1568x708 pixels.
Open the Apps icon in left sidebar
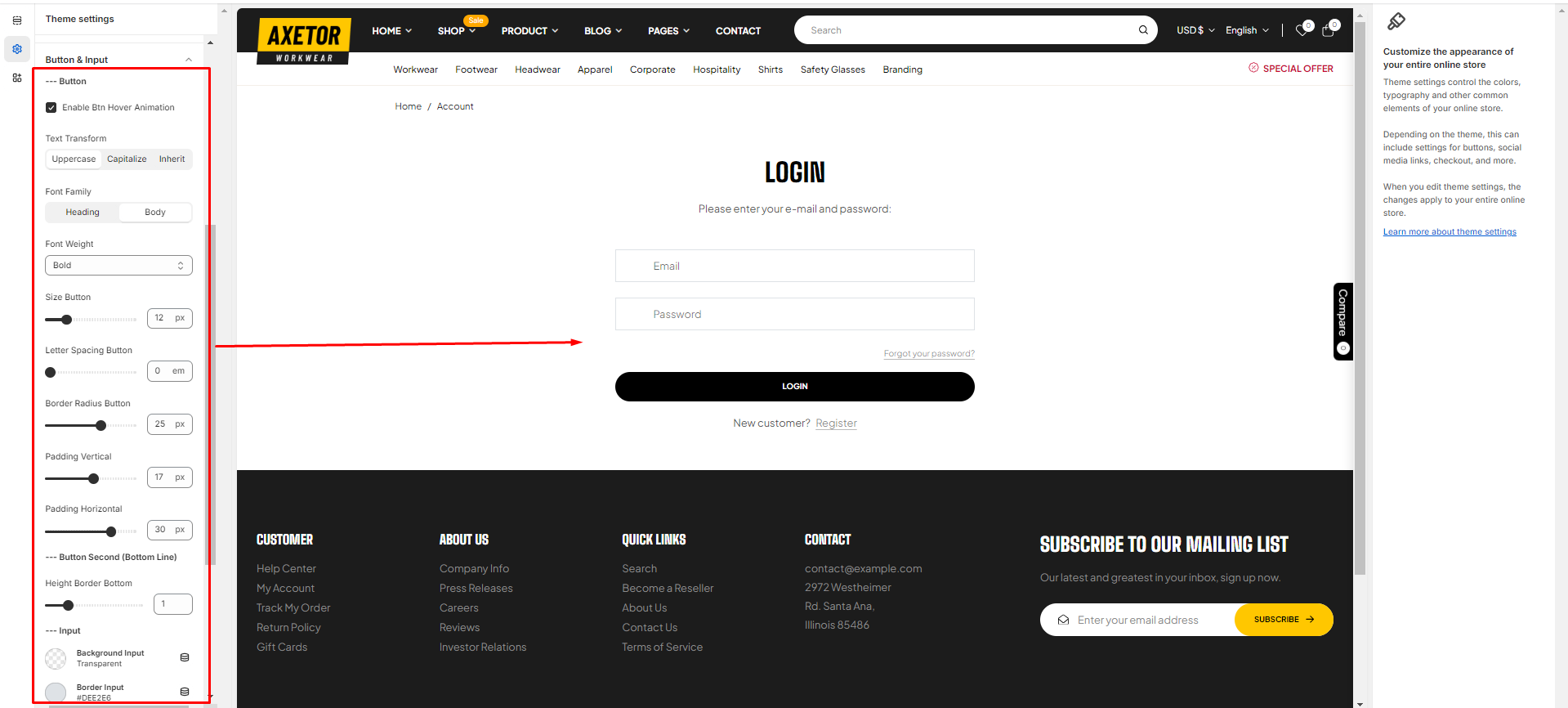17,78
